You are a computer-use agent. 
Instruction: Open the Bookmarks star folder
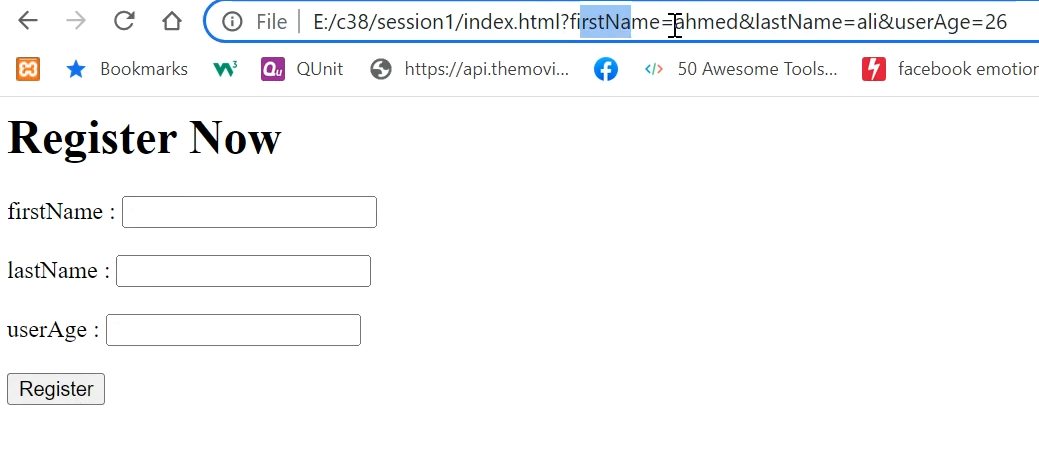pos(127,69)
